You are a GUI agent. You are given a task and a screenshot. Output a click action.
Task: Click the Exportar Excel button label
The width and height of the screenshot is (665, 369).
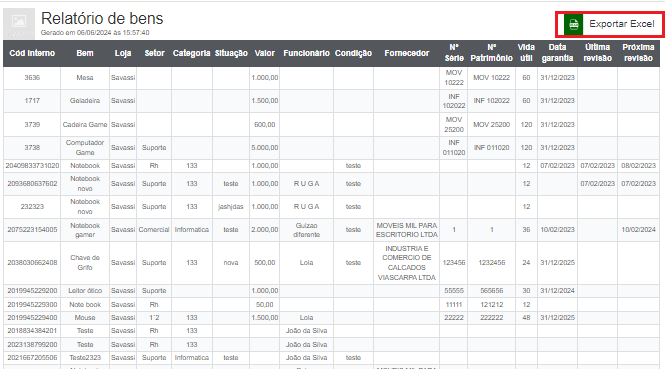[621, 24]
